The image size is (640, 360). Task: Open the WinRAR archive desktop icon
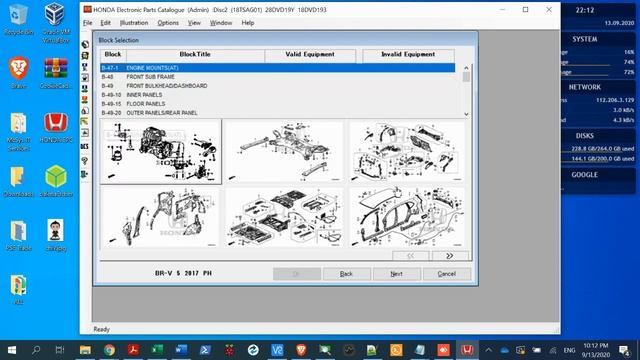(56, 73)
